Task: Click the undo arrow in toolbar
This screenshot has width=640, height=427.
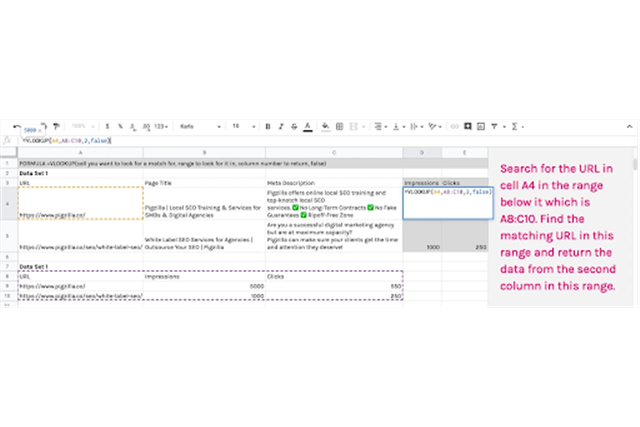Action: tap(19, 127)
